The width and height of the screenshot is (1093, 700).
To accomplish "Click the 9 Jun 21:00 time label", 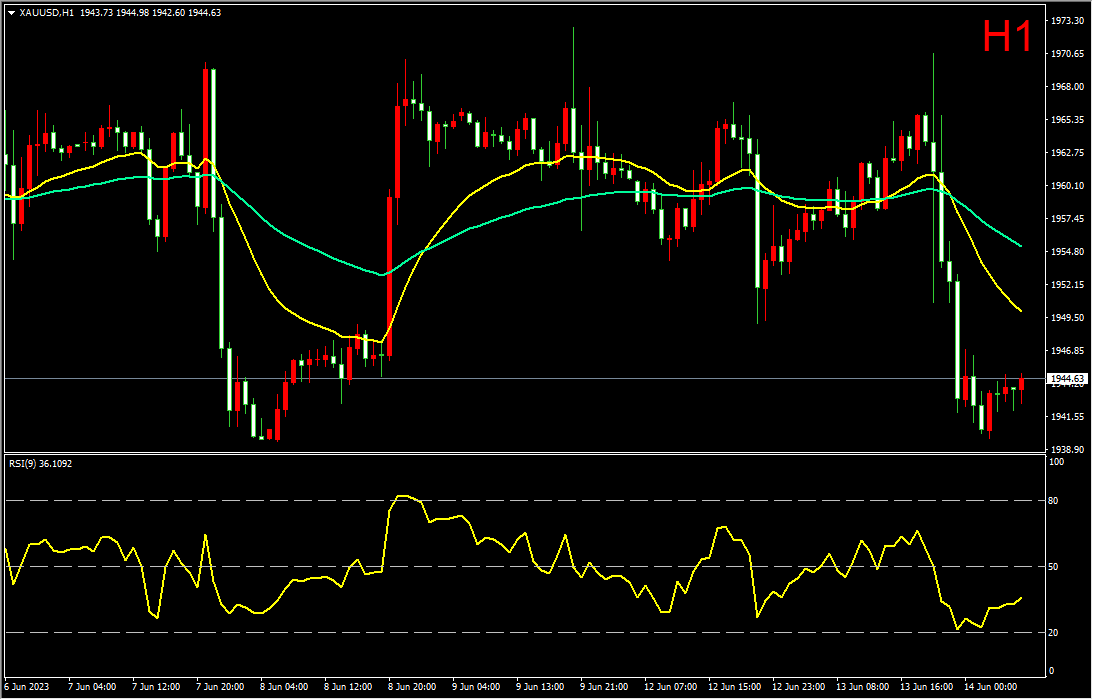I will [x=605, y=687].
